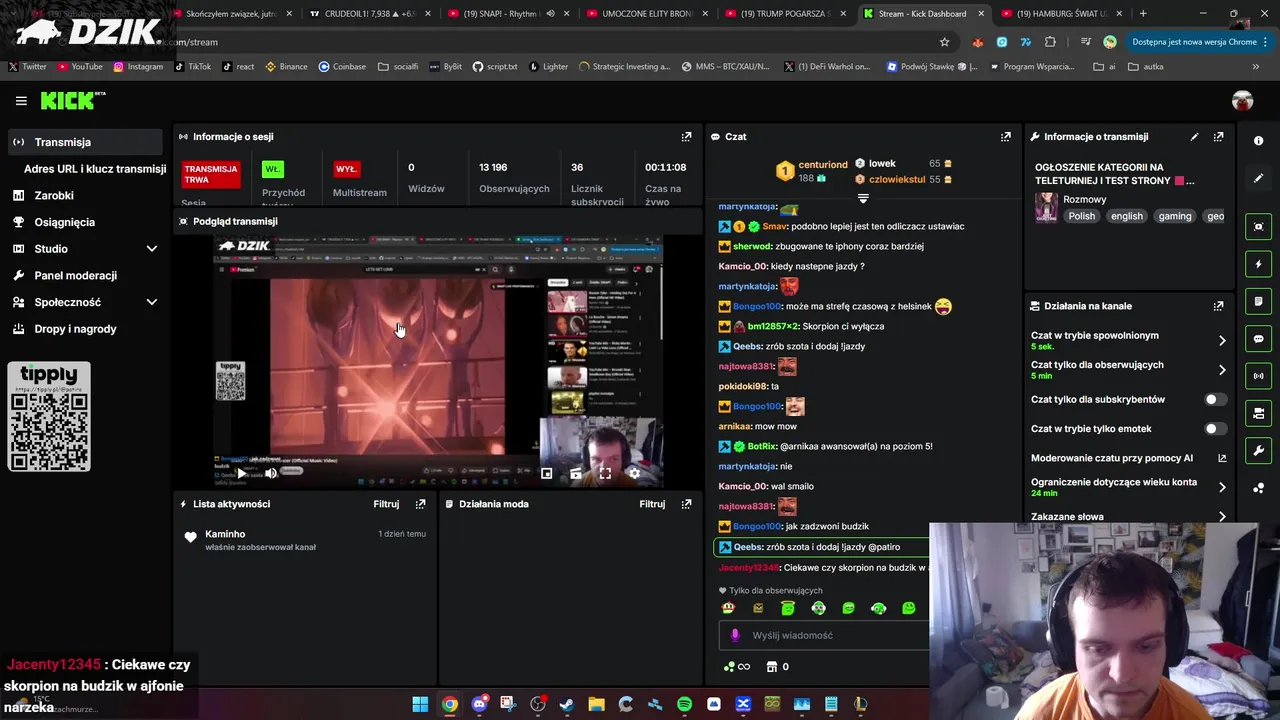Click the three-dots icon at the bottom of the right rail
1280x720 pixels.
pyautogui.click(x=1259, y=488)
